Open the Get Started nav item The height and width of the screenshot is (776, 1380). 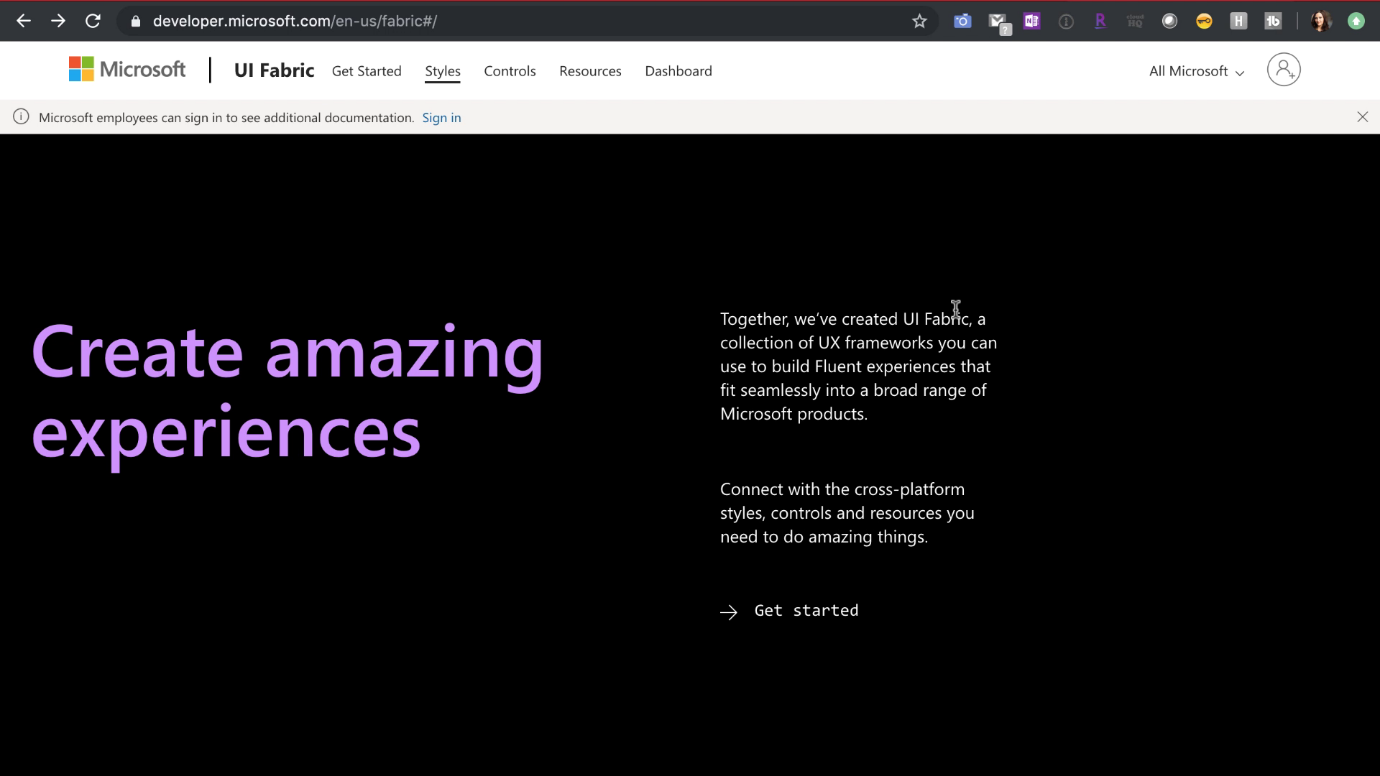(x=367, y=71)
